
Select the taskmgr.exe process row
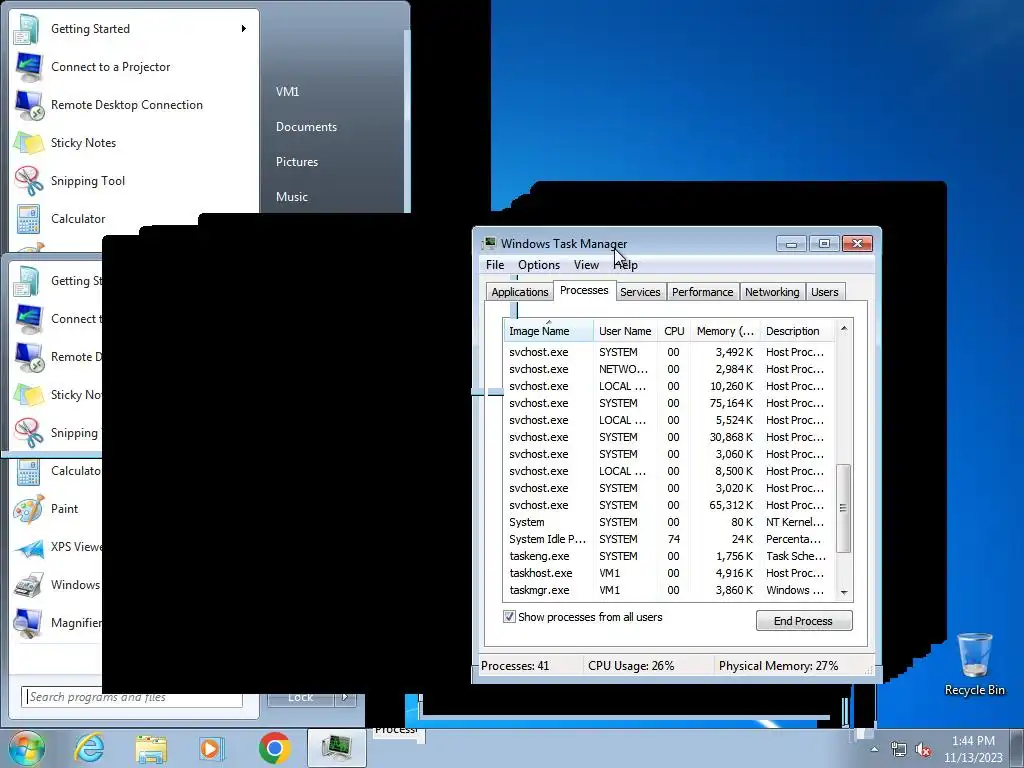click(x=669, y=590)
